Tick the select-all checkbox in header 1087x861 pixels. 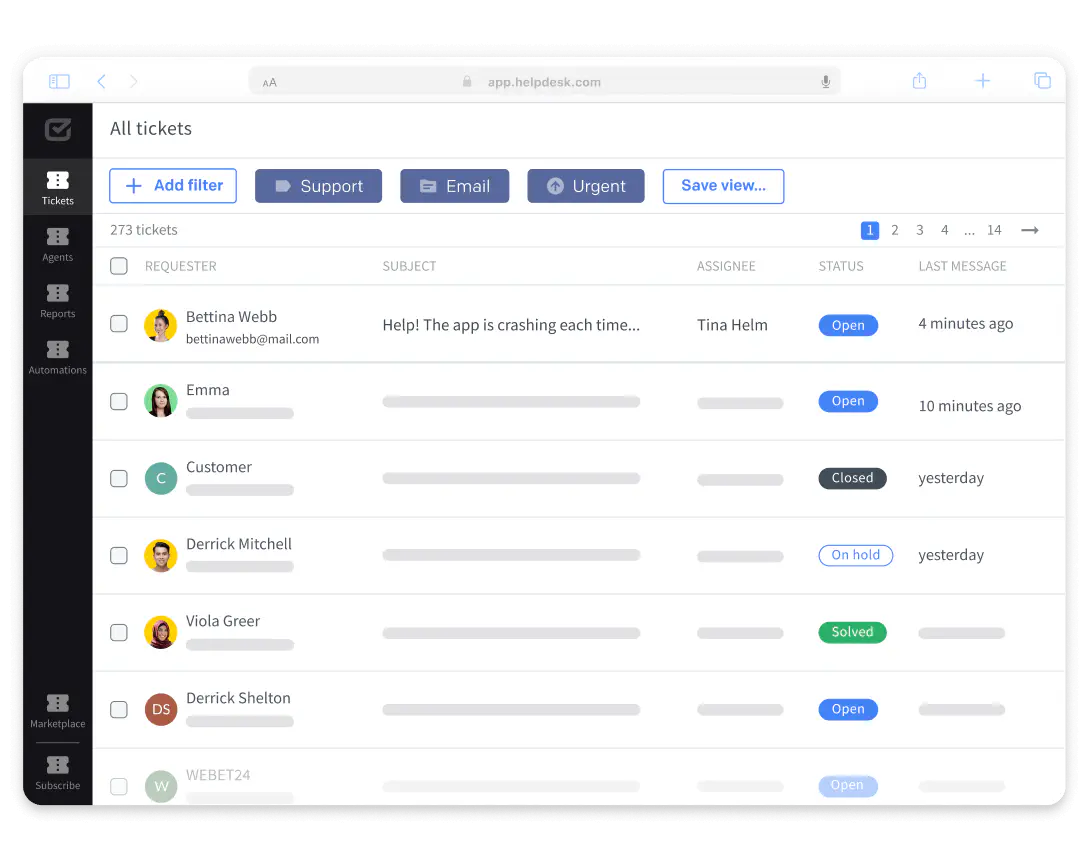point(119,266)
